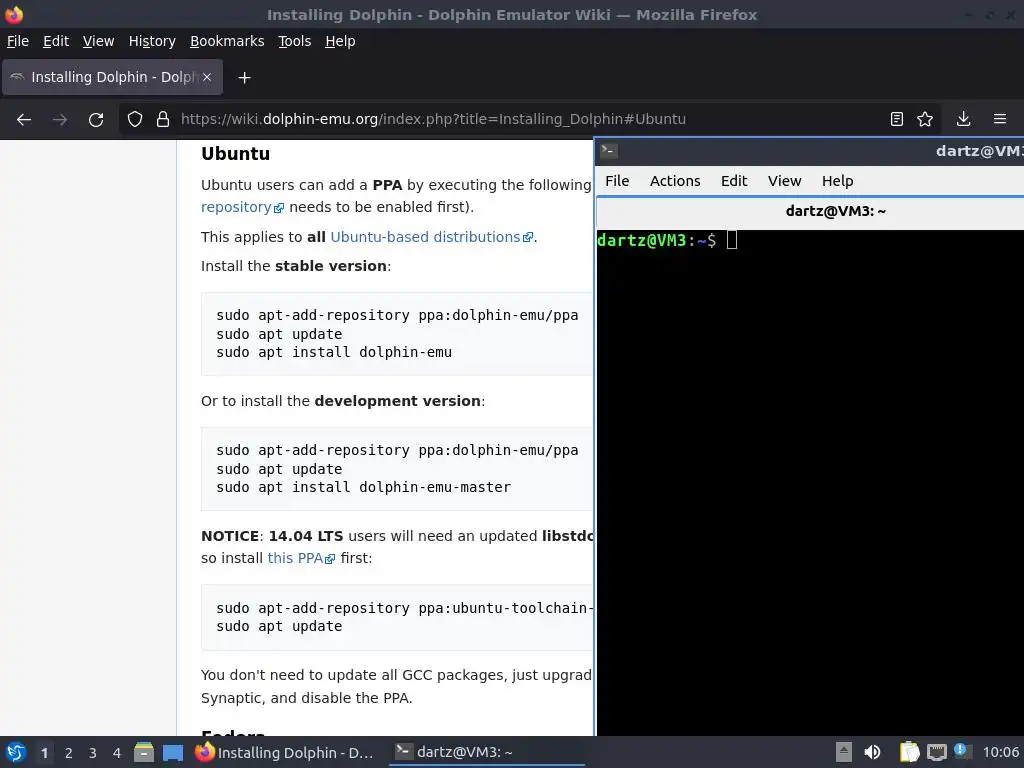1024x768 pixels.
Task: Open the 'this PPA' link
Action: coord(301,558)
